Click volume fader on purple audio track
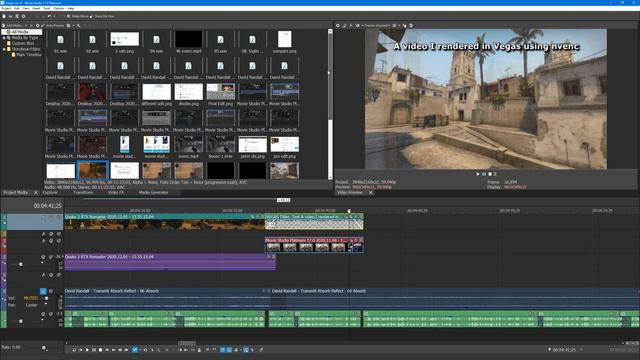This screenshot has height=360, width=640. click(x=21, y=264)
